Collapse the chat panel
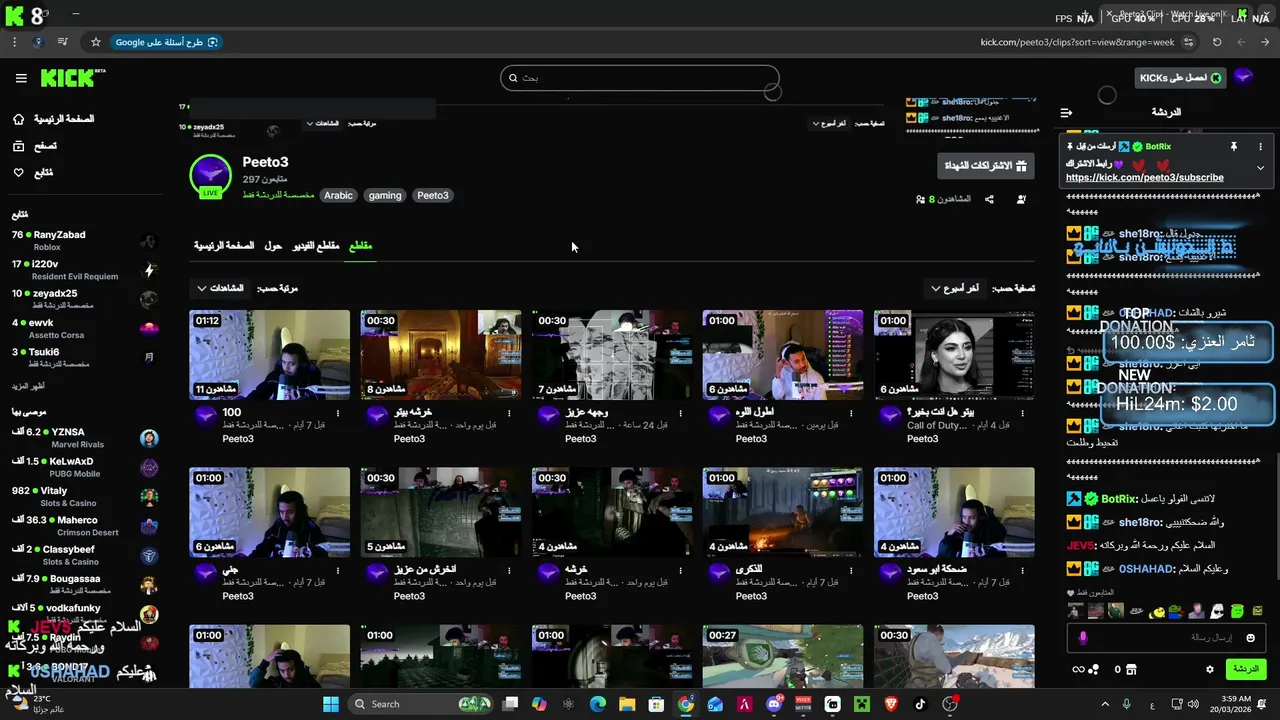This screenshot has width=1280, height=720. pos(1066,112)
